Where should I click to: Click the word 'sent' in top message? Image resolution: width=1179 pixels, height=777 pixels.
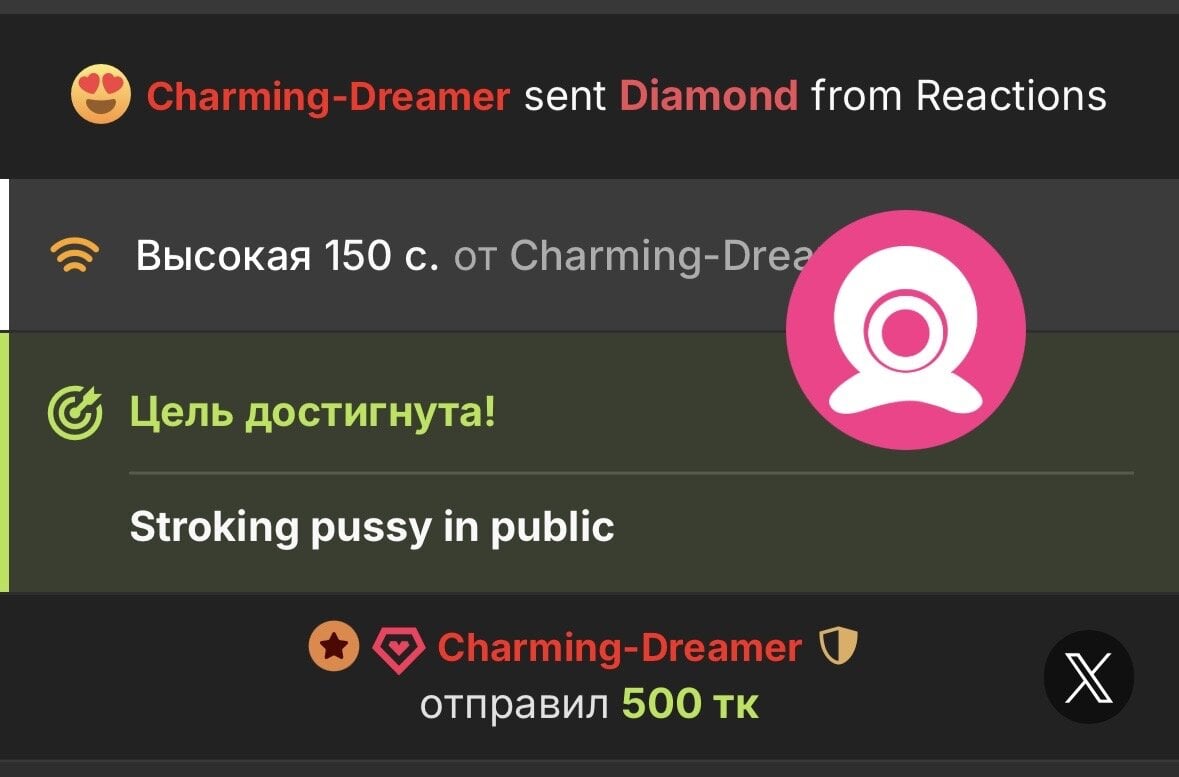point(565,96)
